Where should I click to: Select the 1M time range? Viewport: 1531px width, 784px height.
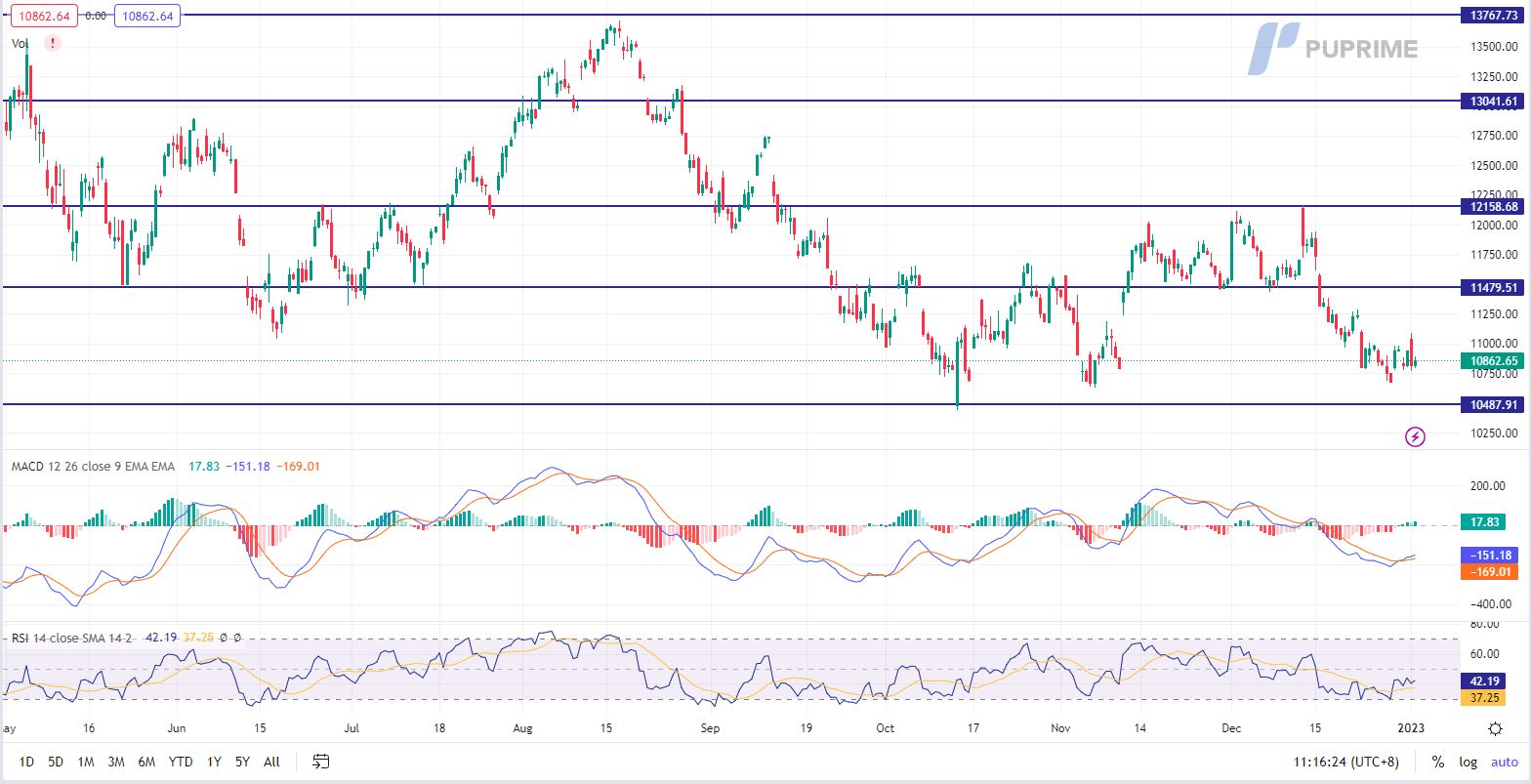click(86, 762)
